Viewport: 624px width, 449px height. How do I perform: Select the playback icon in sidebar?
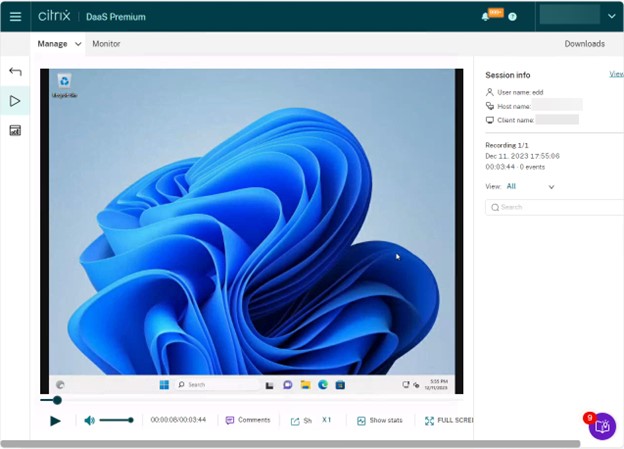pos(15,101)
